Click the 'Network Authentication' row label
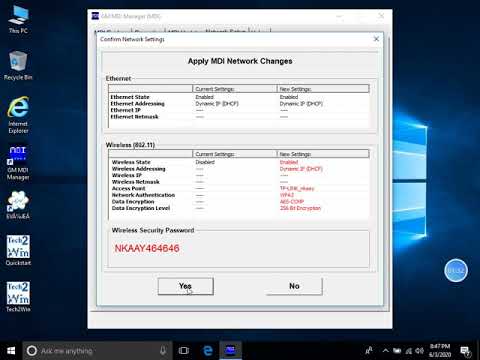This screenshot has width=480, height=360. pos(143,195)
